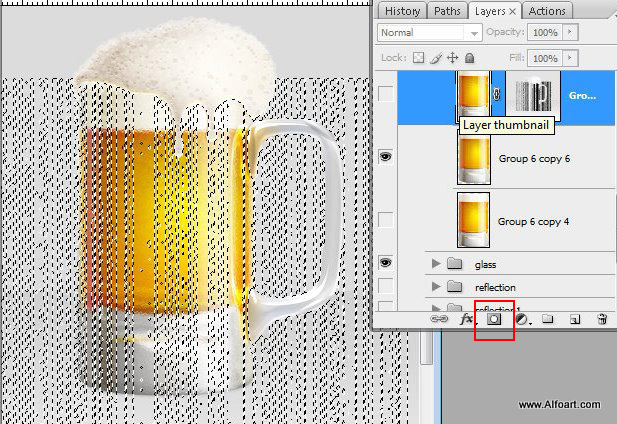Toggle lock image pixels brush icon
The height and width of the screenshot is (424, 617).
tap(436, 58)
